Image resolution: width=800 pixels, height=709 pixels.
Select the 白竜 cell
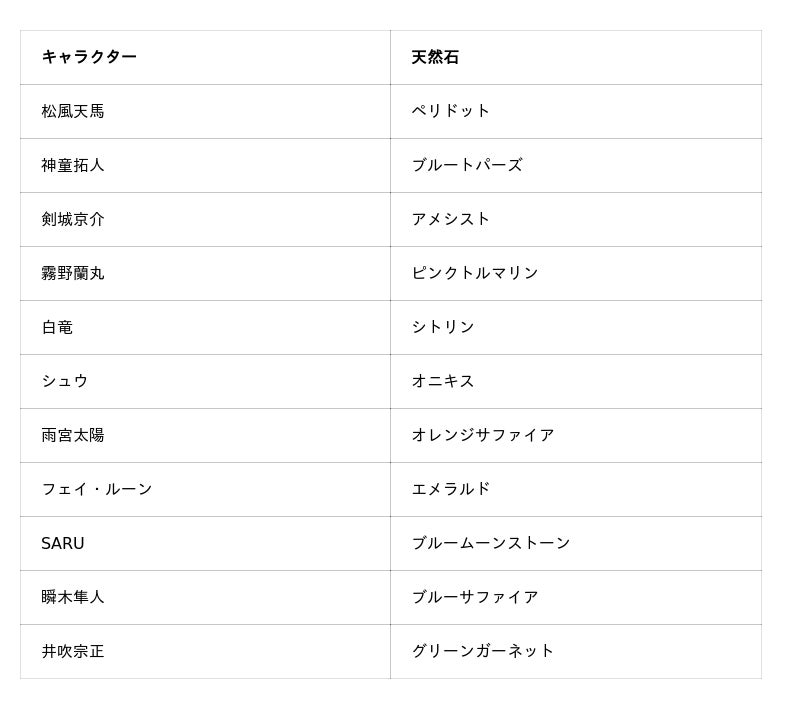coord(57,327)
